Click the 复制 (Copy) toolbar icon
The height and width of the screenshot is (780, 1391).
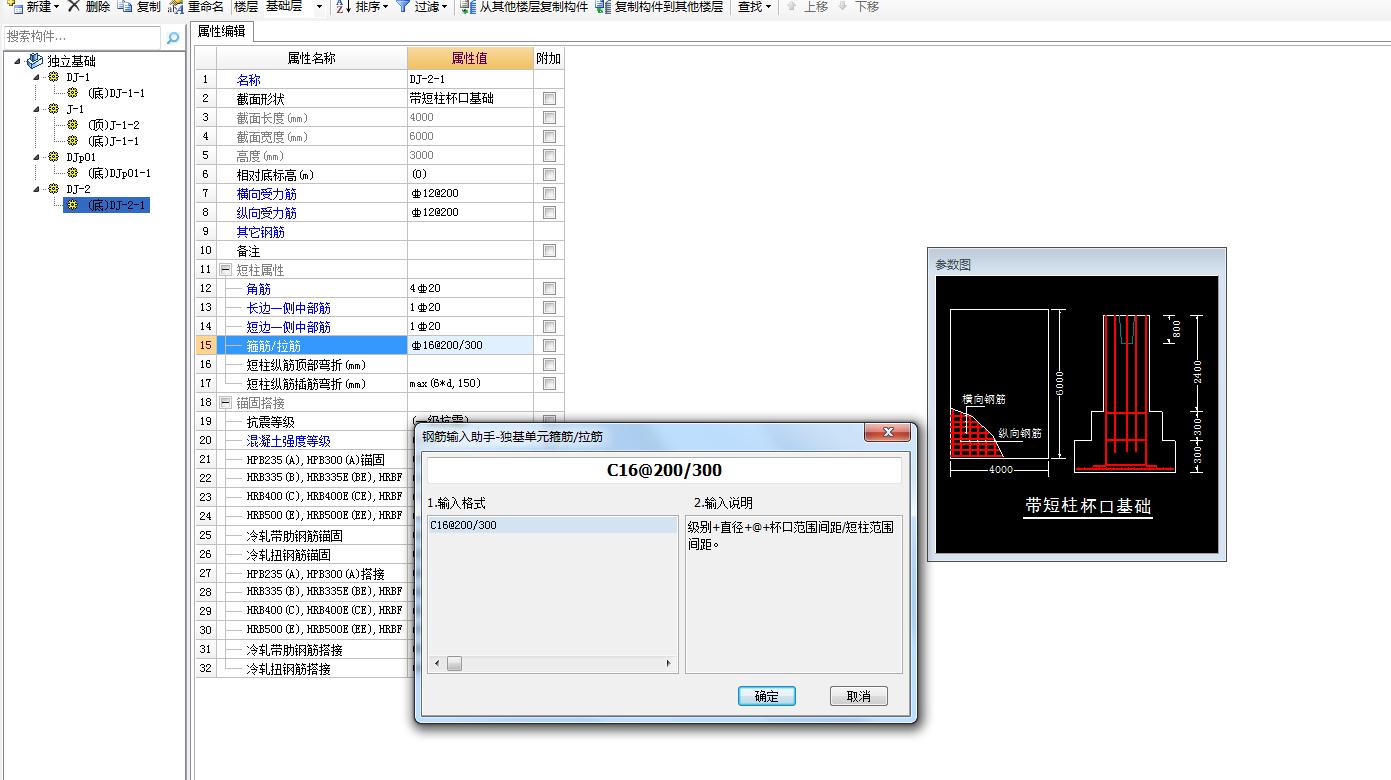coord(124,6)
